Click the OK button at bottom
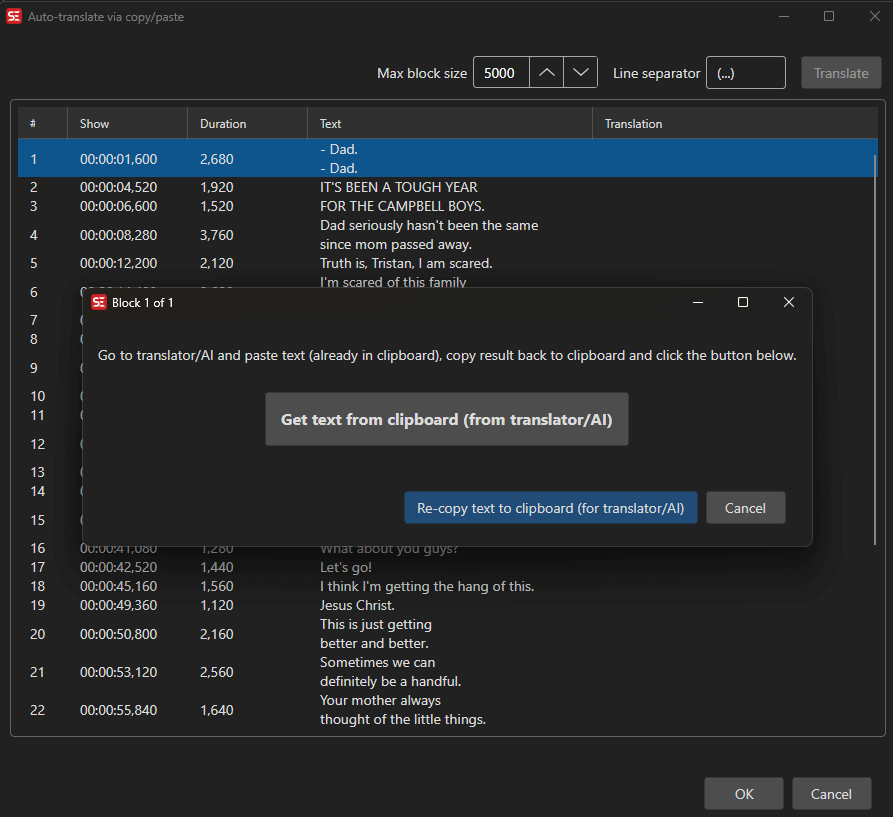Screen dimensions: 893x817 pyautogui.click(x=744, y=794)
